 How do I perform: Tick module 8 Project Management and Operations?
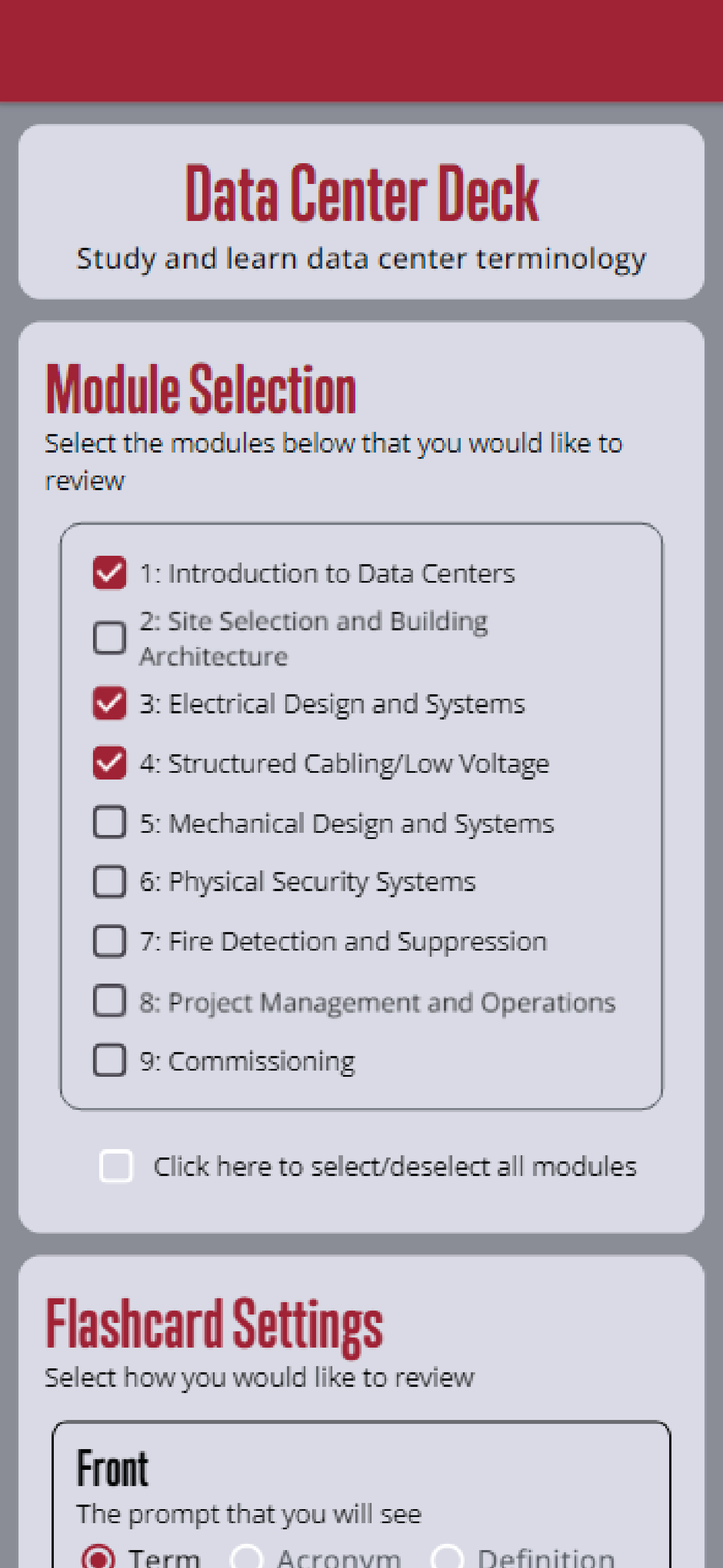tap(109, 1001)
